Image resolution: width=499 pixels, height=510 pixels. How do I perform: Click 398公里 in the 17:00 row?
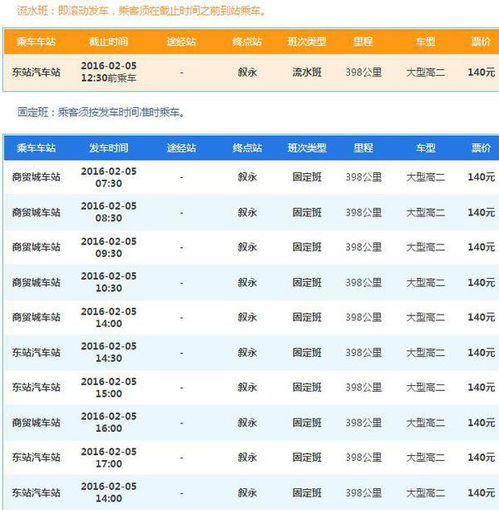(364, 457)
